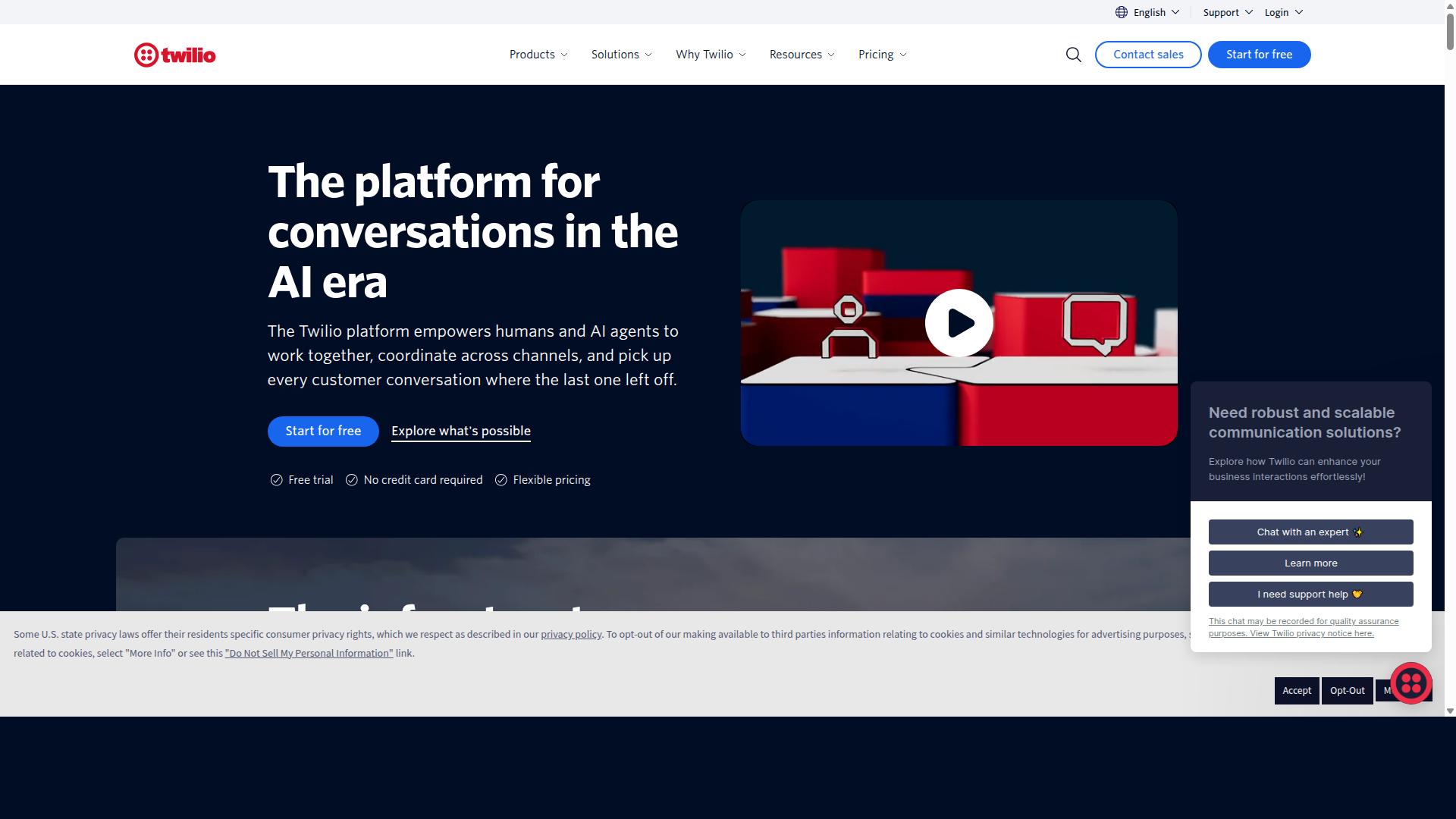This screenshot has width=1456, height=819.
Task: Play the hero video
Action: pos(959,323)
